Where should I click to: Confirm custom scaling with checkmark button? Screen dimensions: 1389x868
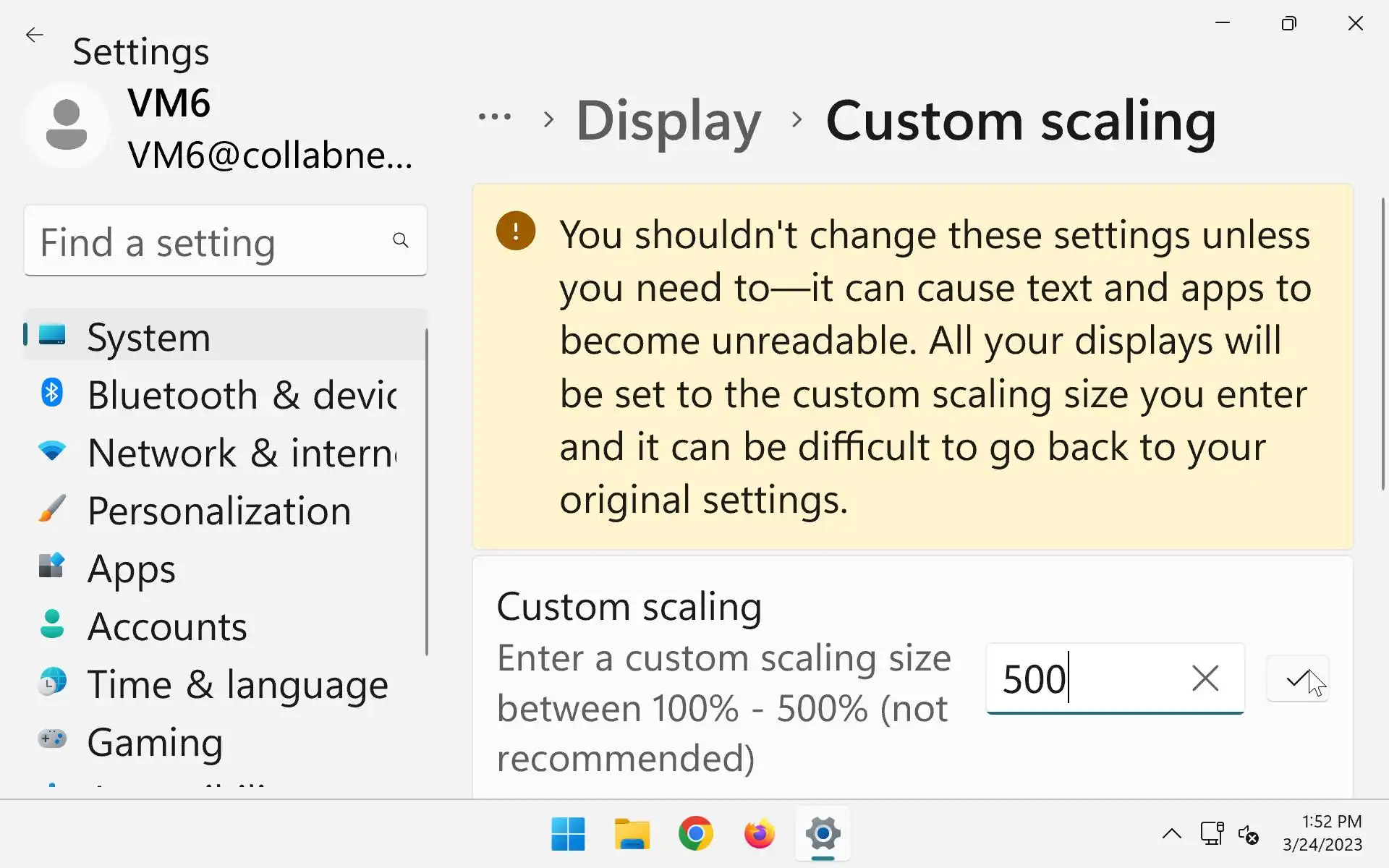pyautogui.click(x=1297, y=678)
